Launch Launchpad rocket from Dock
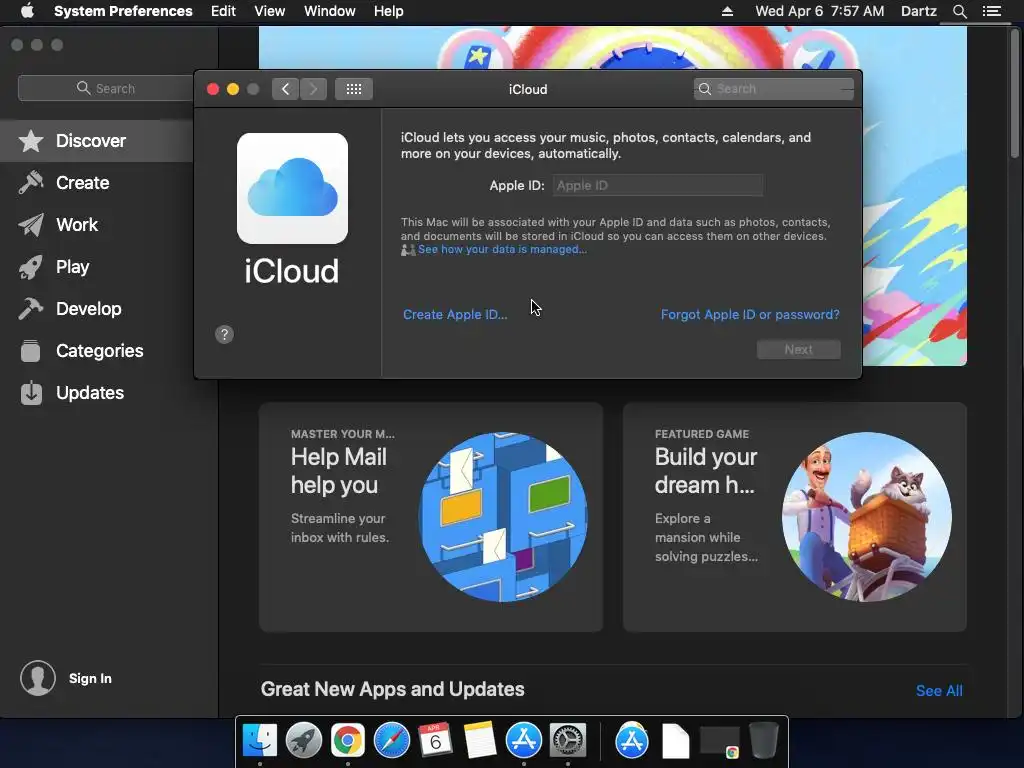 [304, 741]
